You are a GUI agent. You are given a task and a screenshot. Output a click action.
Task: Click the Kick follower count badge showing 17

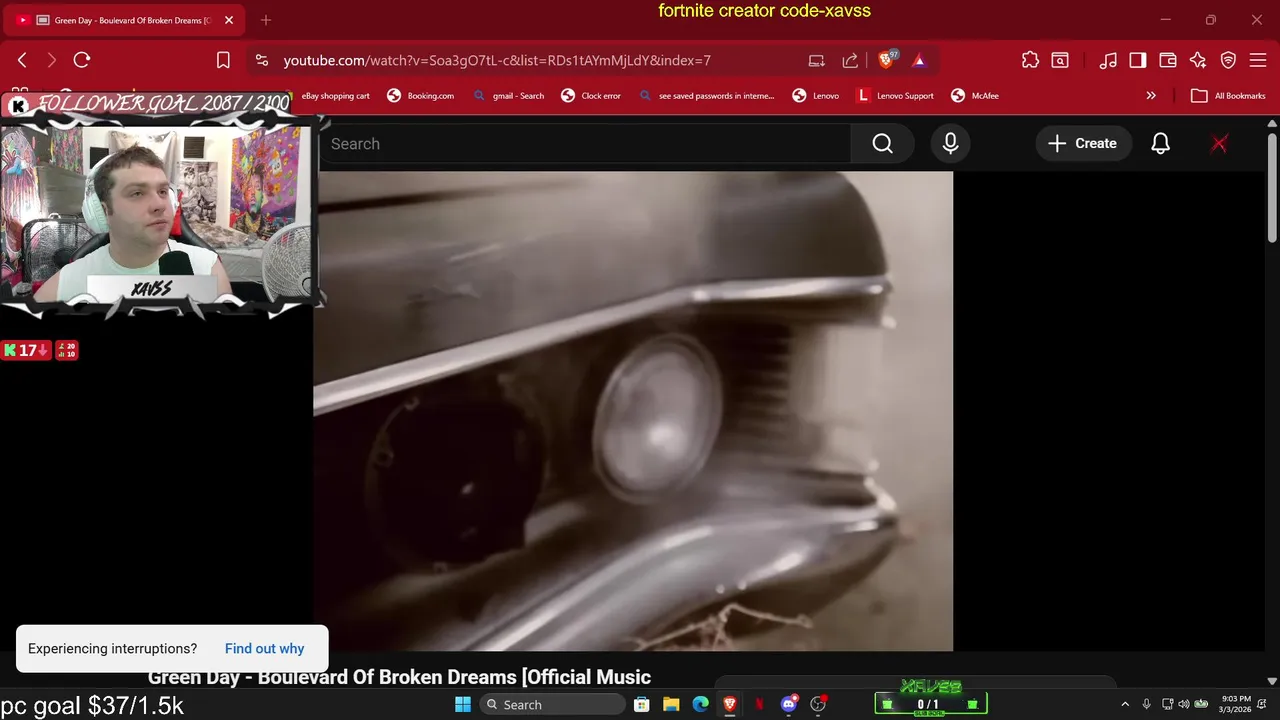(x=26, y=350)
